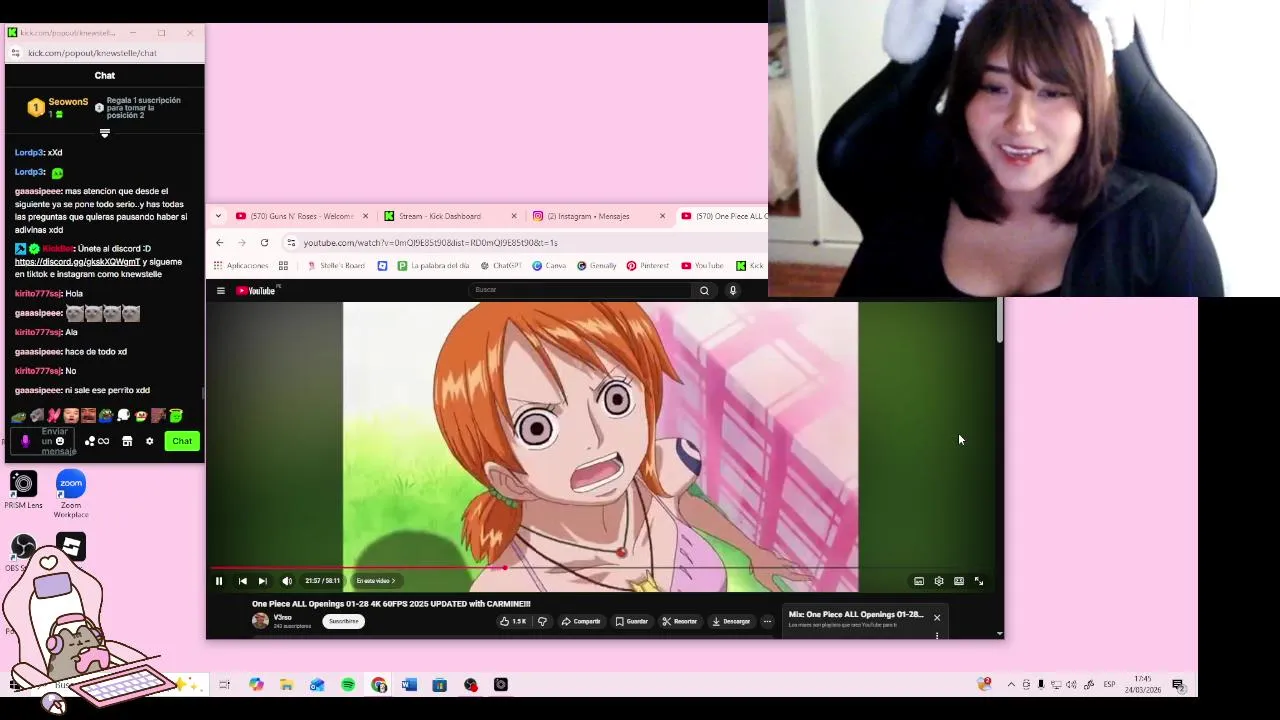
Task: Open the Genially bookmark
Action: coord(597,266)
